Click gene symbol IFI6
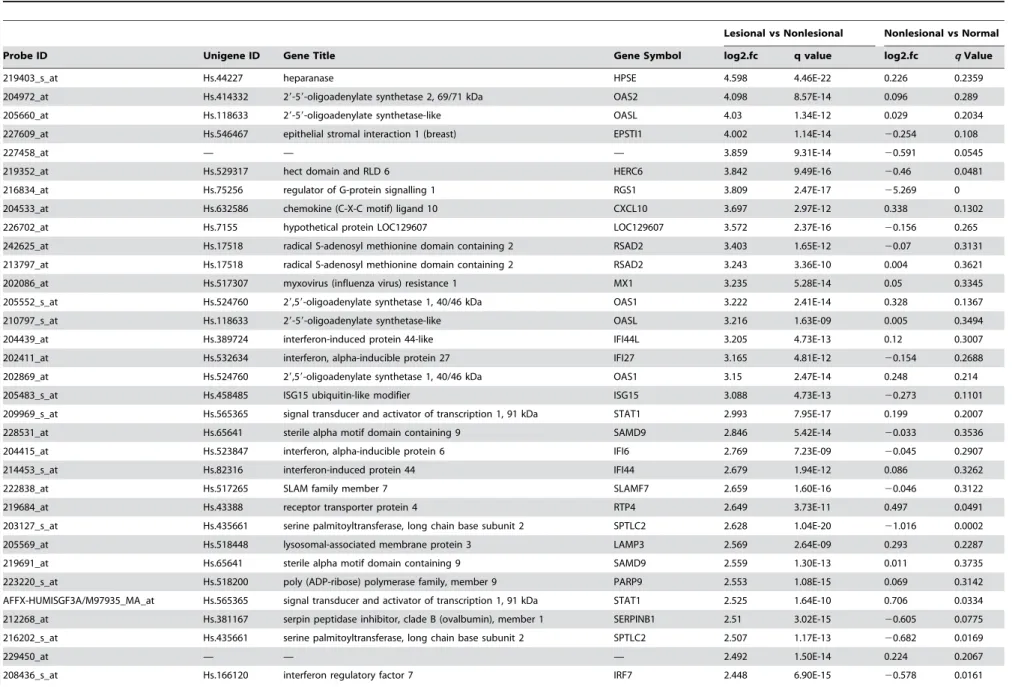The width and height of the screenshot is (1024, 687). 621,452
